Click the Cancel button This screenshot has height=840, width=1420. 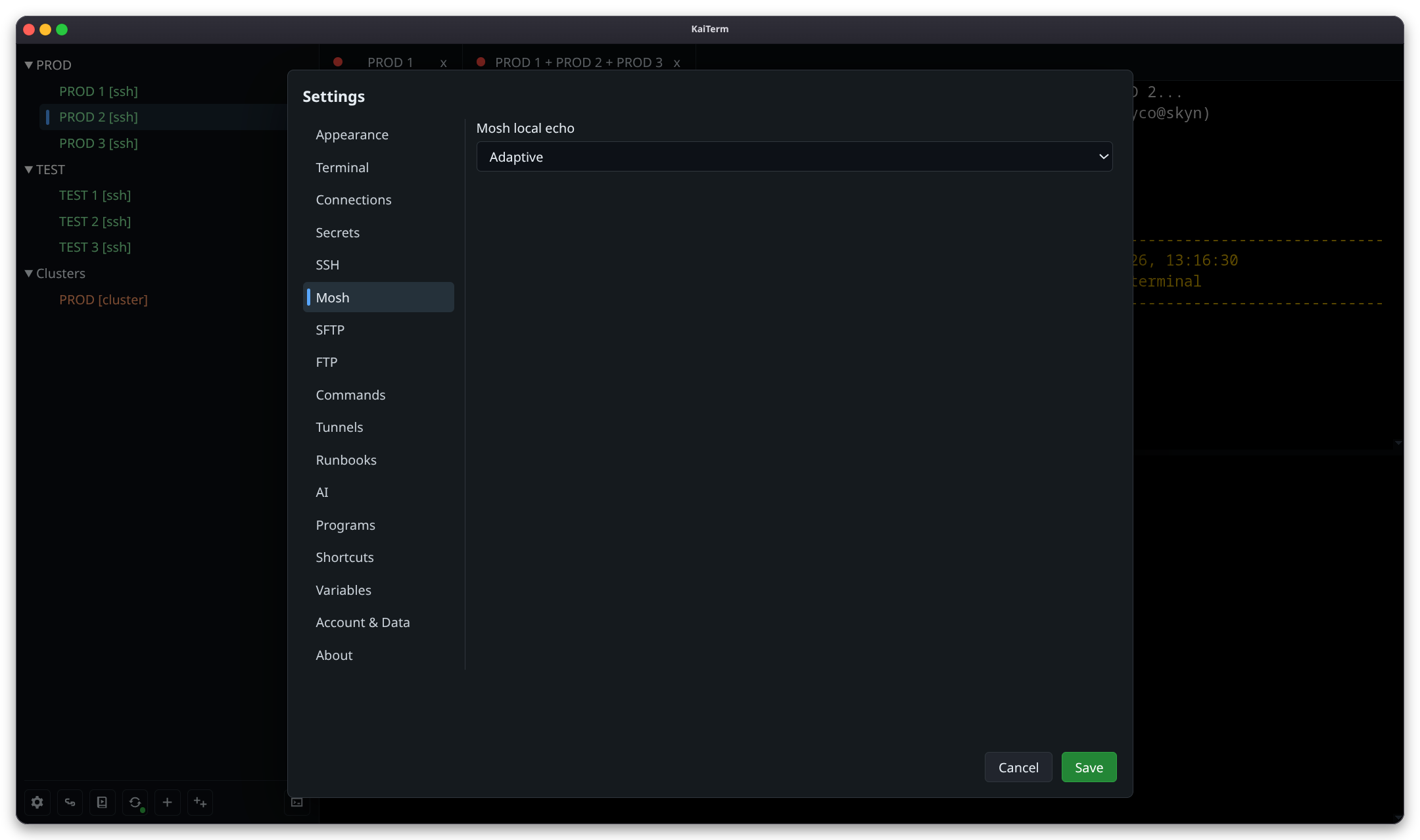click(1018, 767)
